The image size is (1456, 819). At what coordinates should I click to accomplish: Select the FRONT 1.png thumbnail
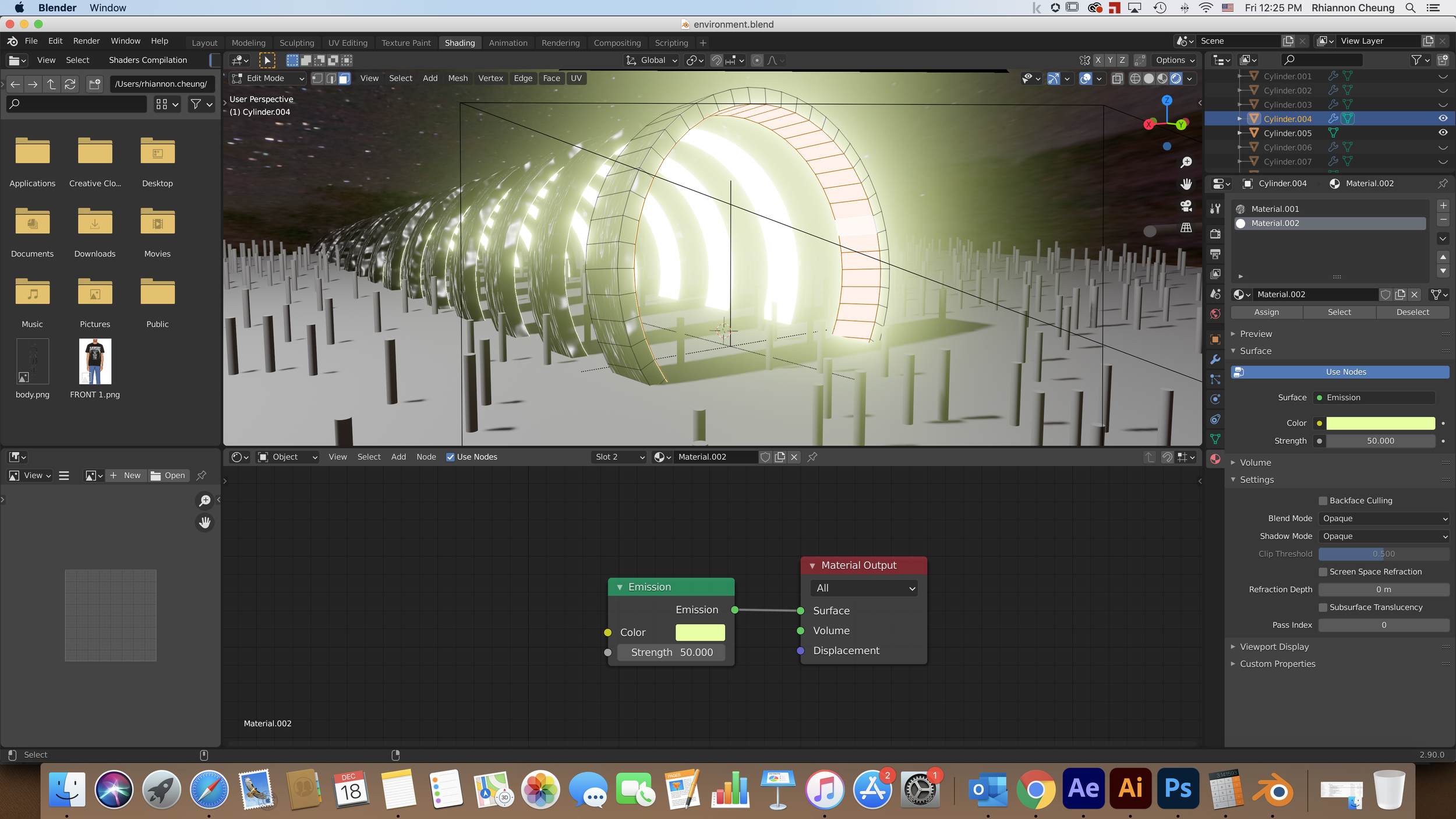click(x=95, y=362)
